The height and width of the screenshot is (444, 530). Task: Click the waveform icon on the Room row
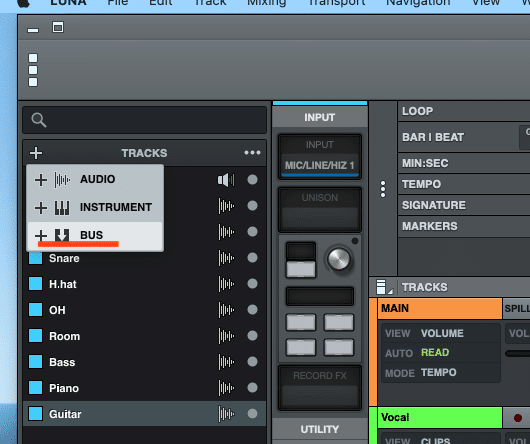[x=226, y=336]
